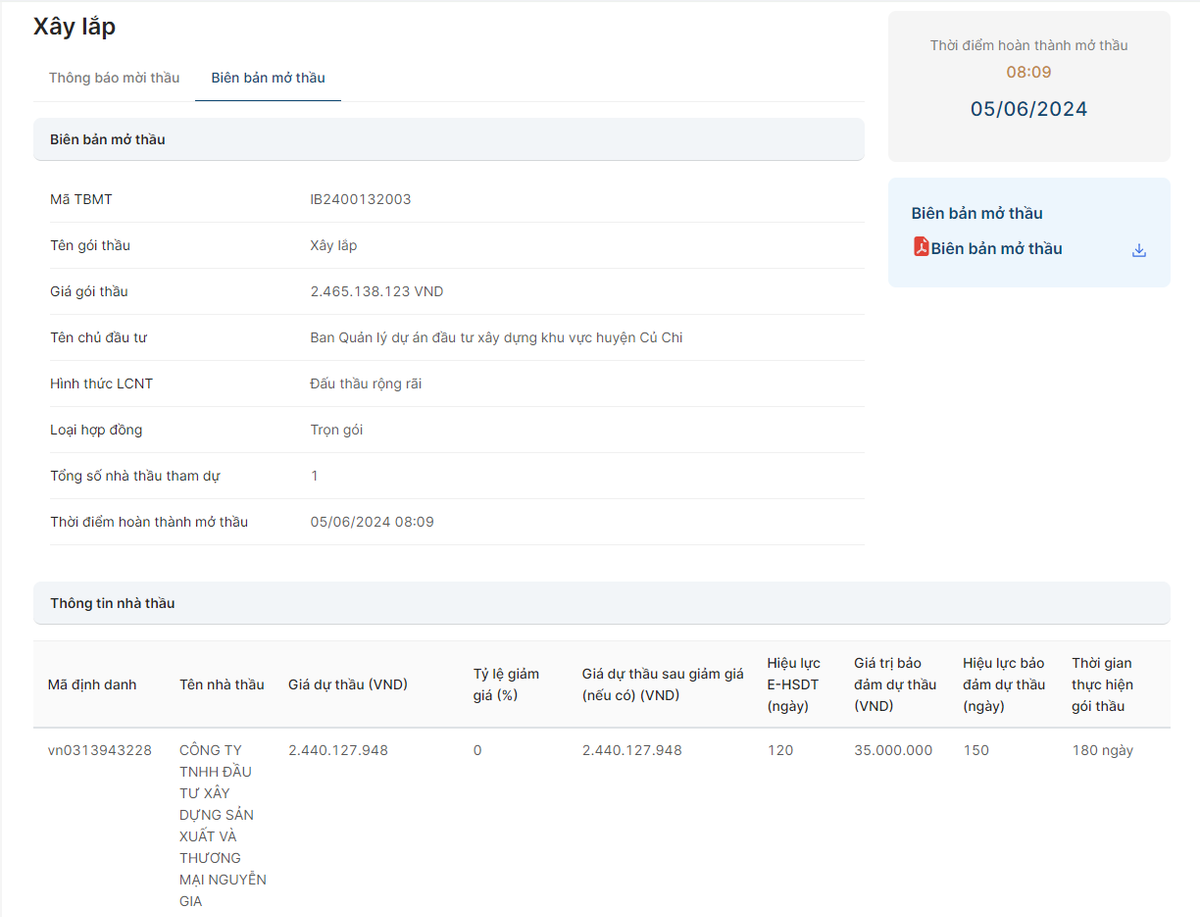
Task: Click the Hiệu lực E-HSDT column header
Action: coord(794,684)
